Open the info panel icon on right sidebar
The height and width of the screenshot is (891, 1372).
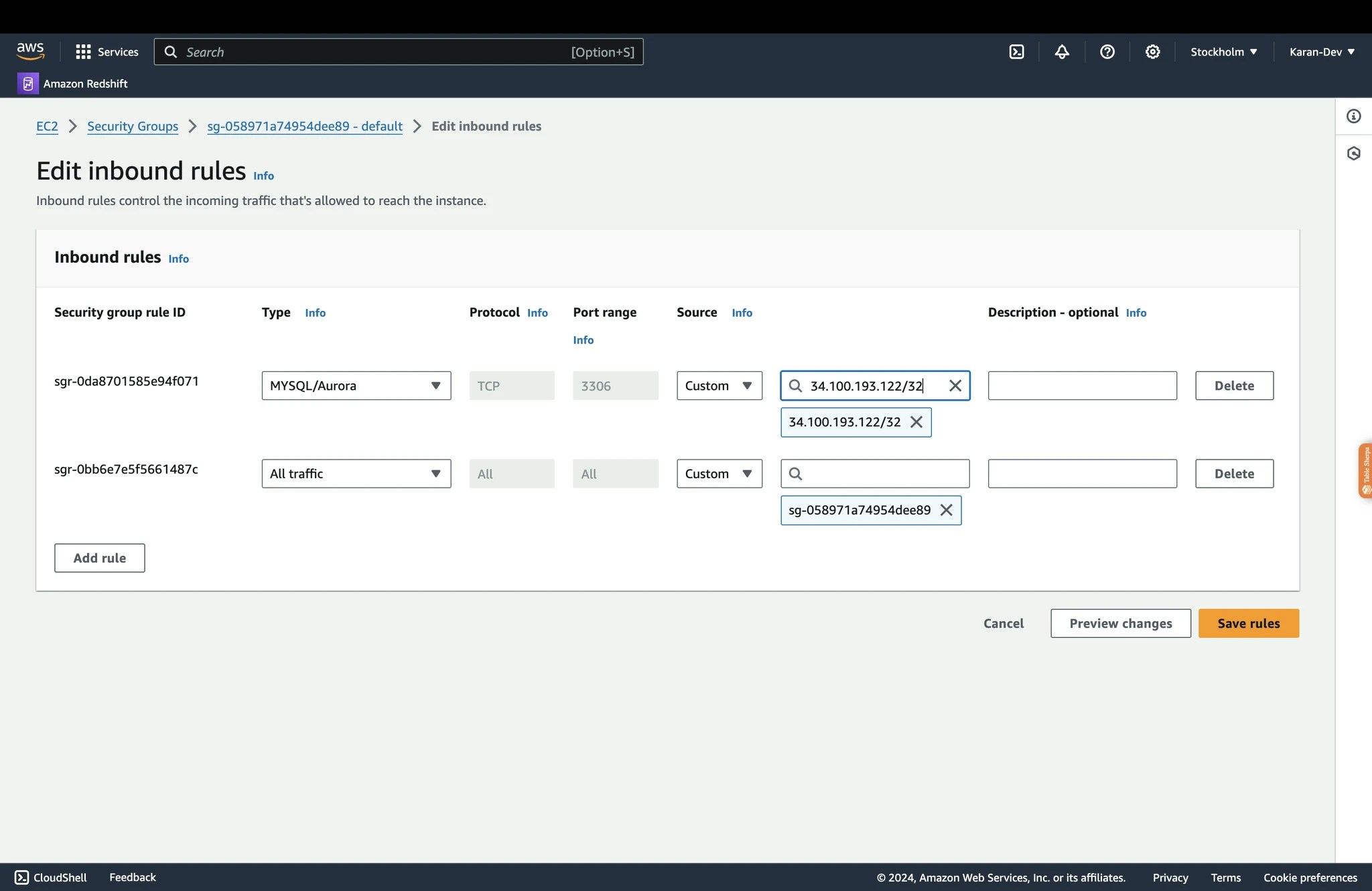(x=1353, y=117)
